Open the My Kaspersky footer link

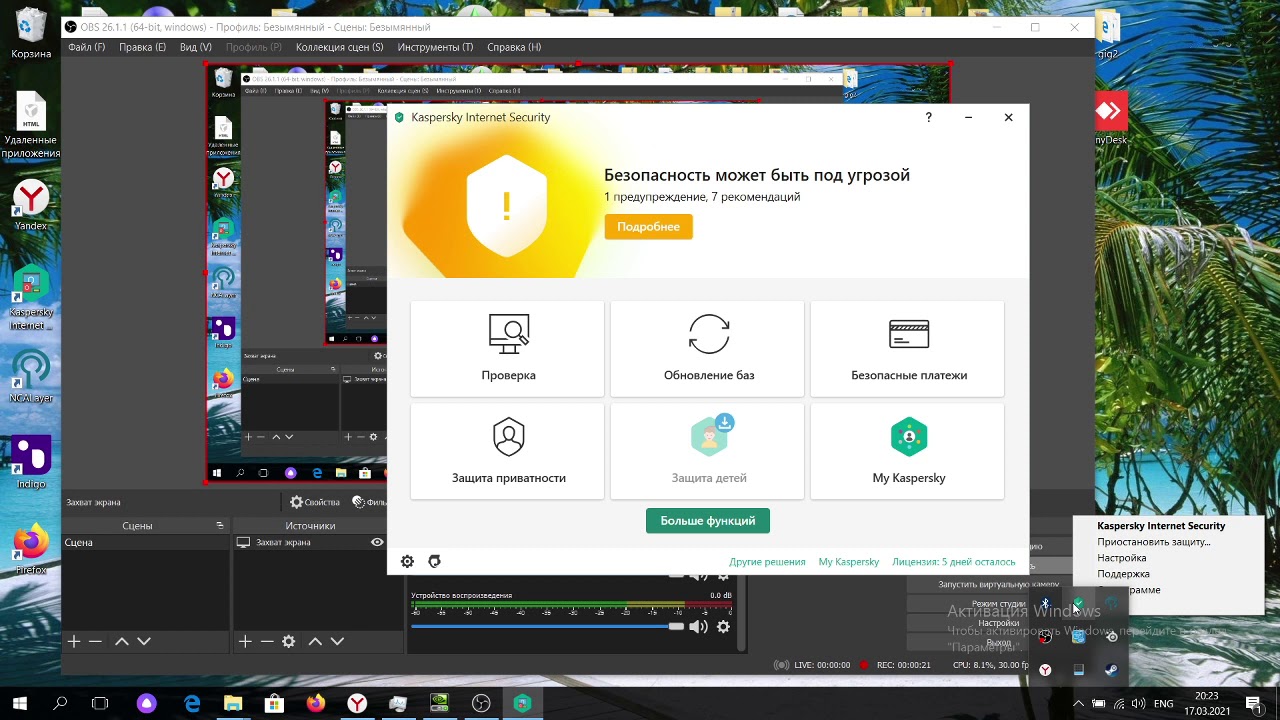point(848,562)
